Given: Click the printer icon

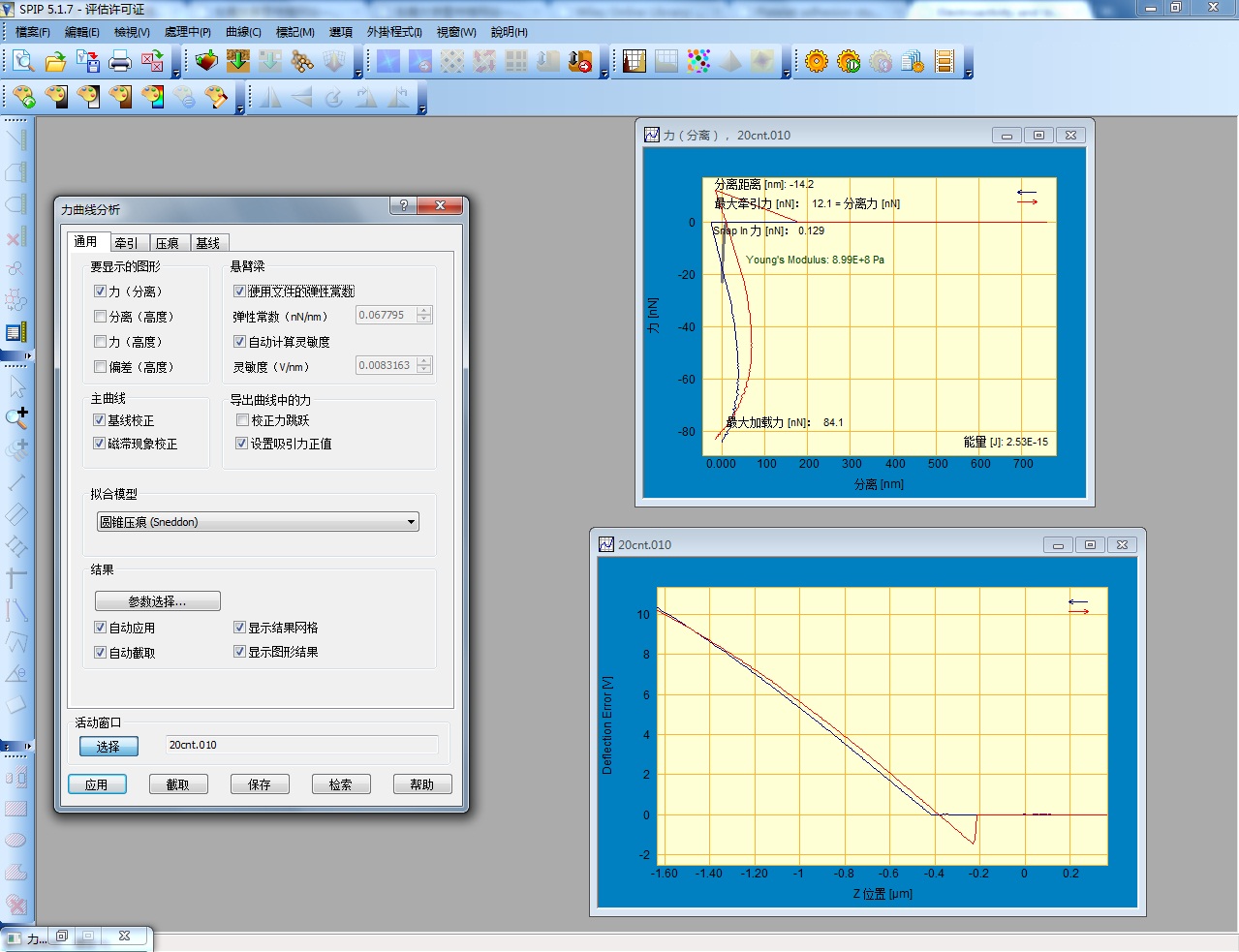Looking at the screenshot, I should click(120, 62).
